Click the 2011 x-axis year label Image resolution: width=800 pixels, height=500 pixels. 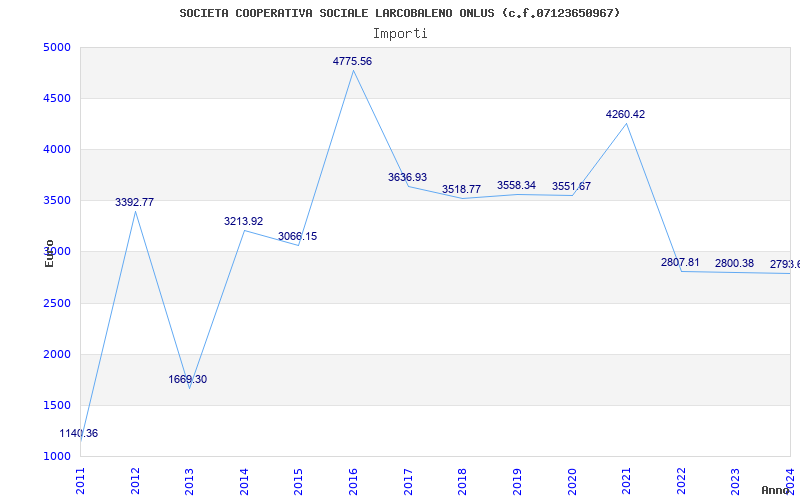[x=81, y=481]
